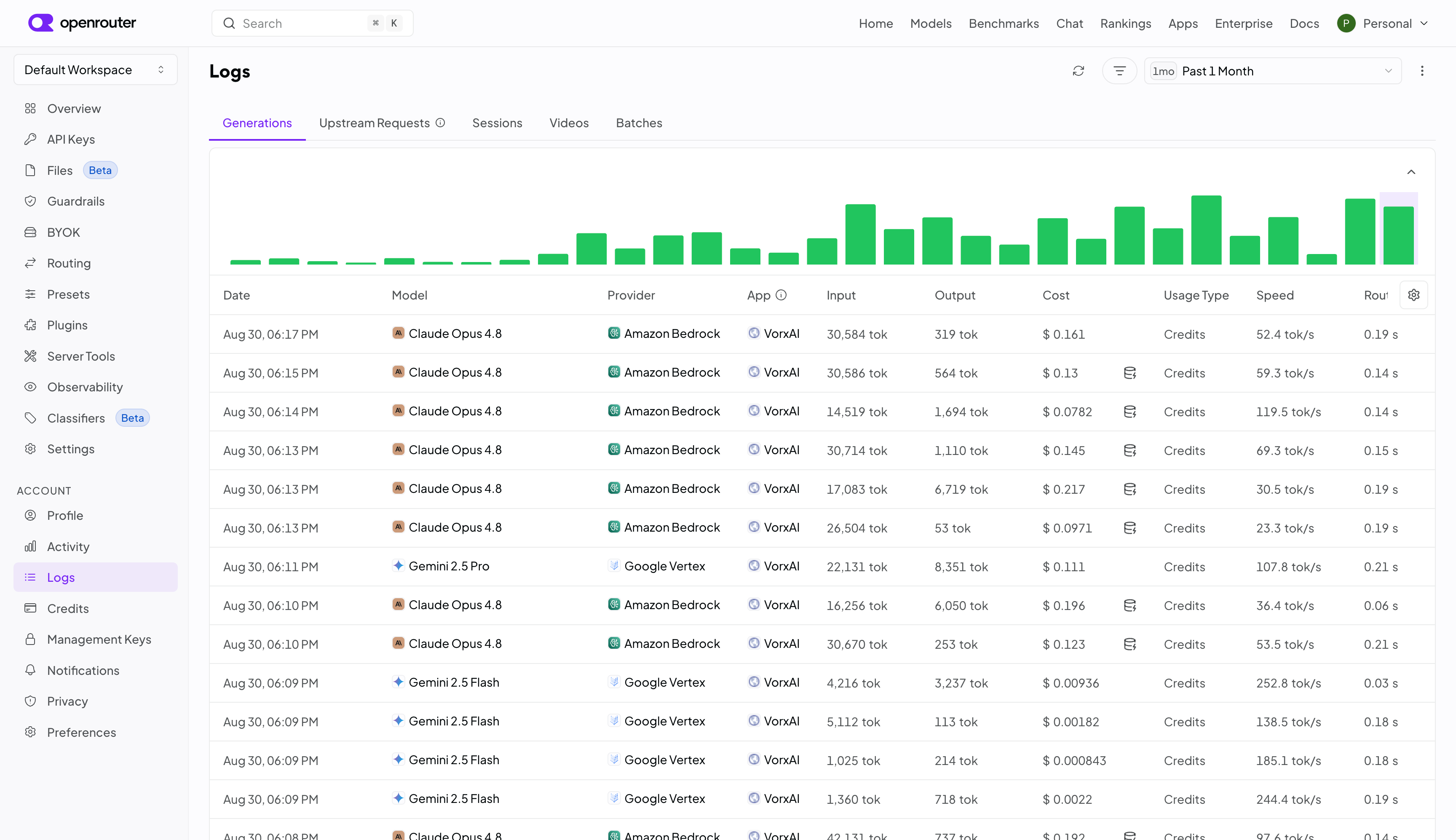Click Upstream Requests info icon
This screenshot has width=1456, height=840.
point(440,123)
